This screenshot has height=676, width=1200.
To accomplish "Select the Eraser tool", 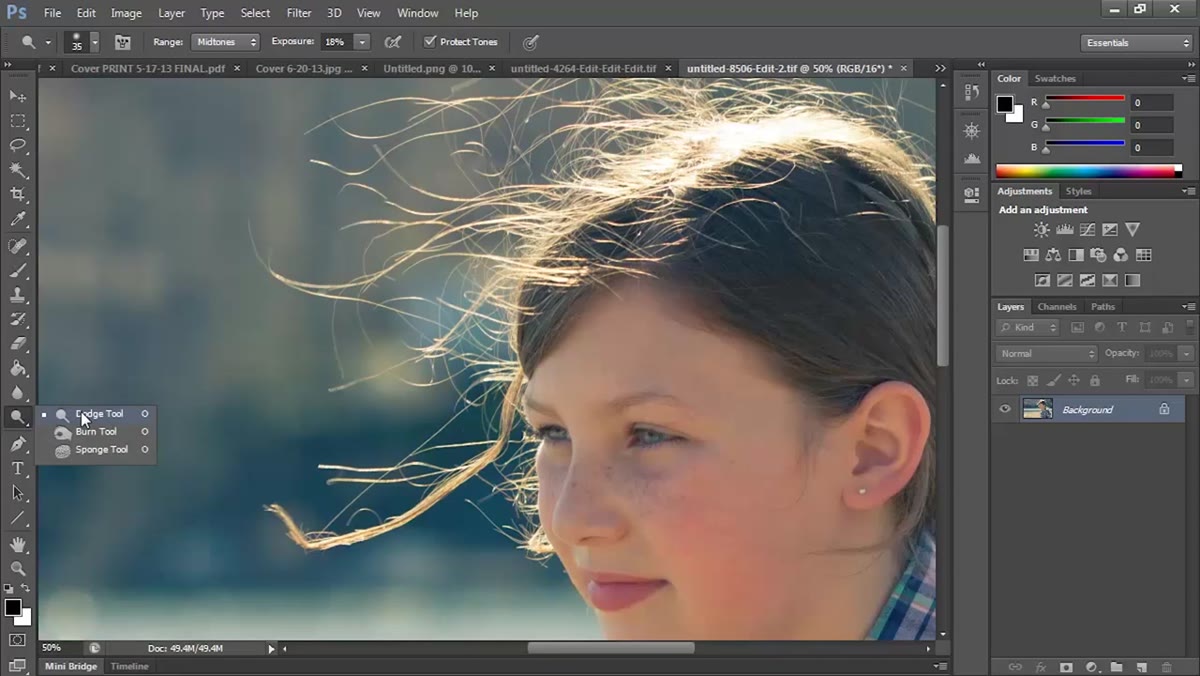I will (x=18, y=344).
